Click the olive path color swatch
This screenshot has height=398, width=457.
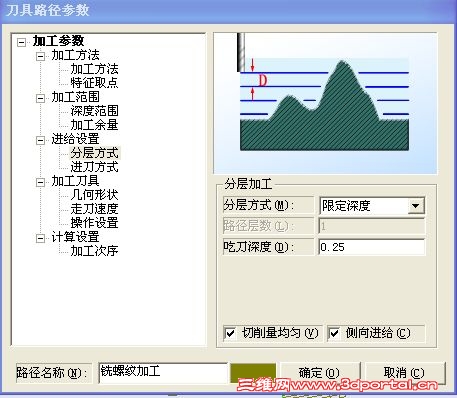253,372
